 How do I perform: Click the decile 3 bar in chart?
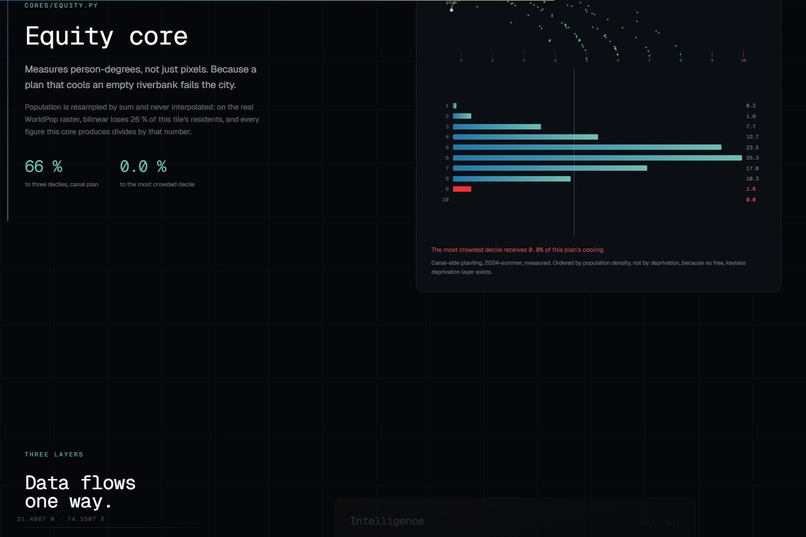(497, 126)
